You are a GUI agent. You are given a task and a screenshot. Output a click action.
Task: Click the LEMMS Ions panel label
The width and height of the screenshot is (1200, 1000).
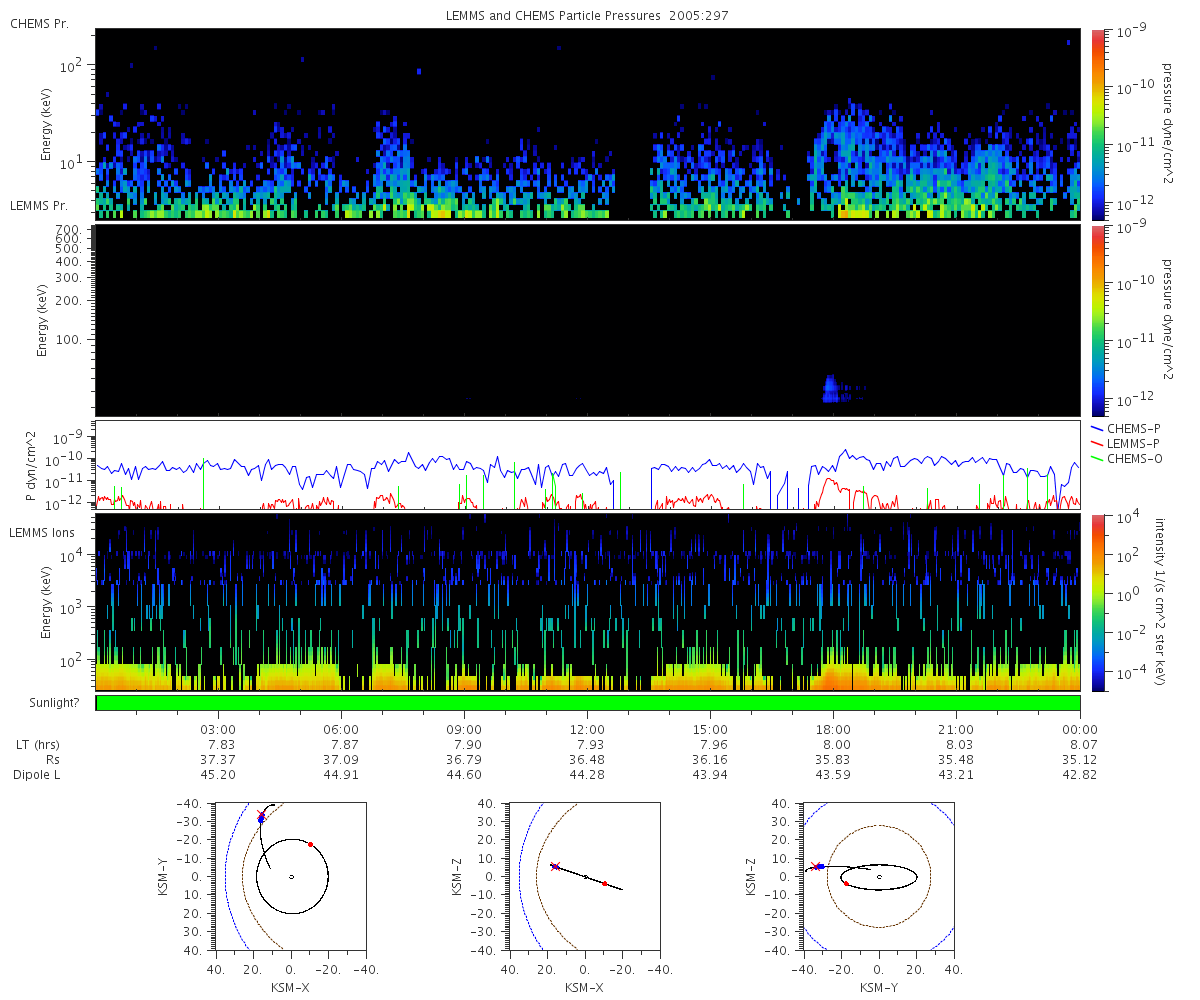tap(43, 533)
